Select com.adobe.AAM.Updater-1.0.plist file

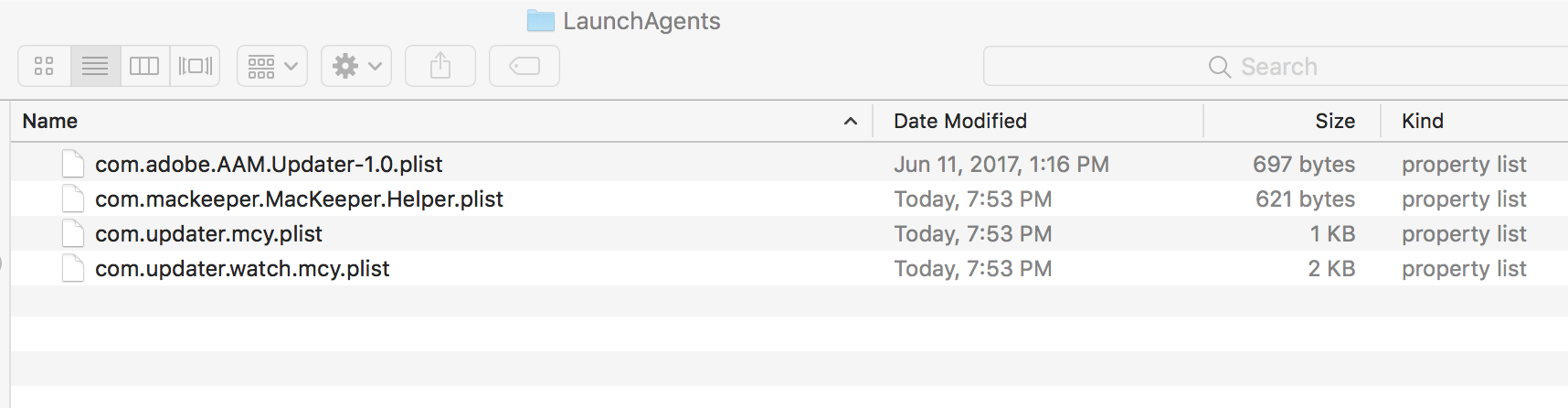tap(269, 165)
